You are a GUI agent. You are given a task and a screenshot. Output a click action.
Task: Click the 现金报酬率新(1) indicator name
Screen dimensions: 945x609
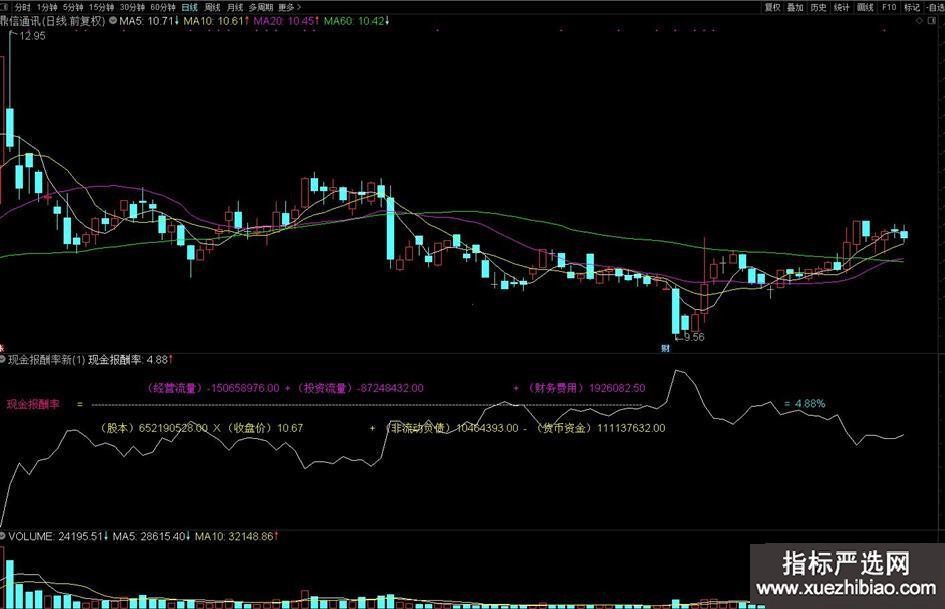48,359
